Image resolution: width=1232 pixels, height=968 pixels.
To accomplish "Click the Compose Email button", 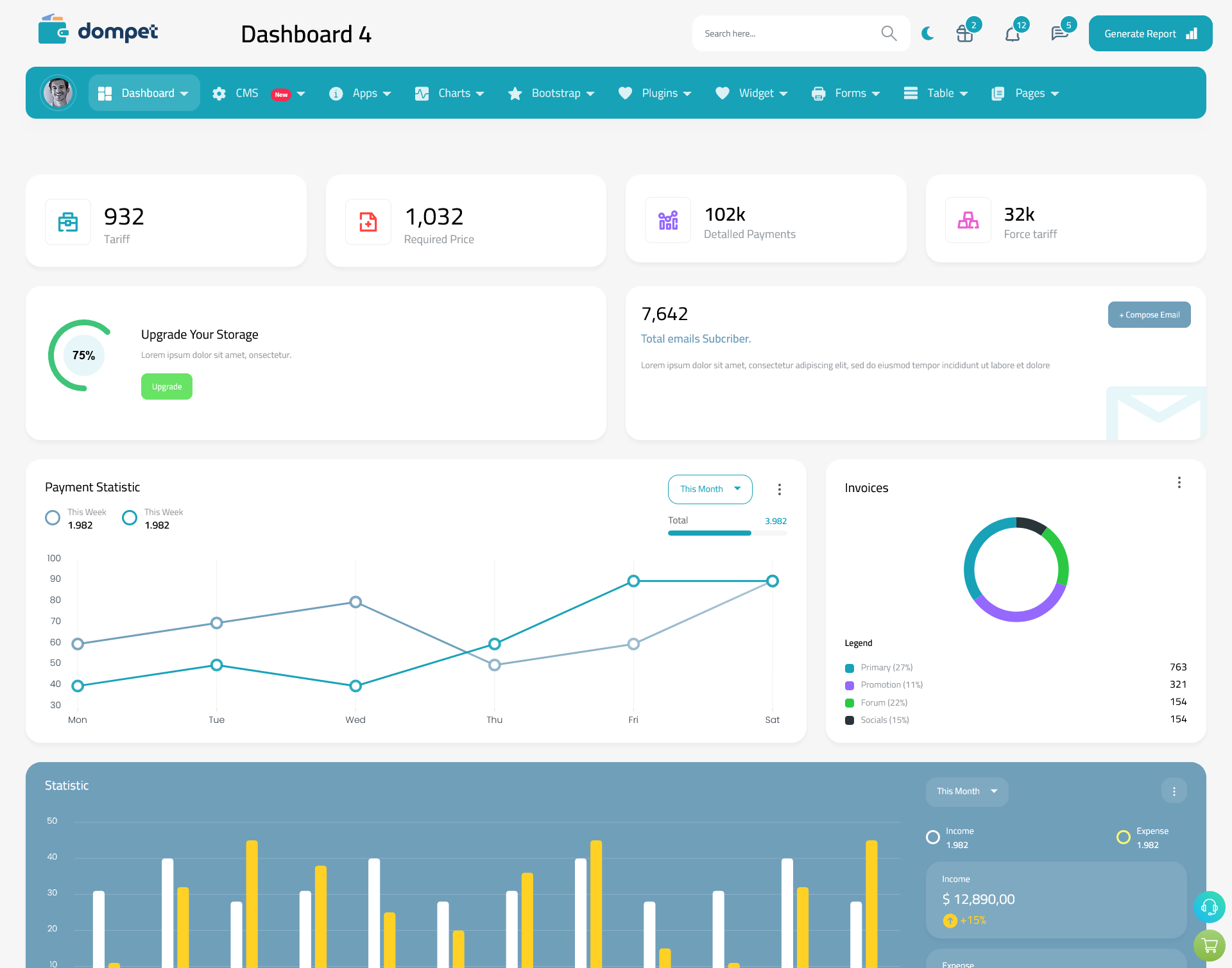I will pos(1149,315).
